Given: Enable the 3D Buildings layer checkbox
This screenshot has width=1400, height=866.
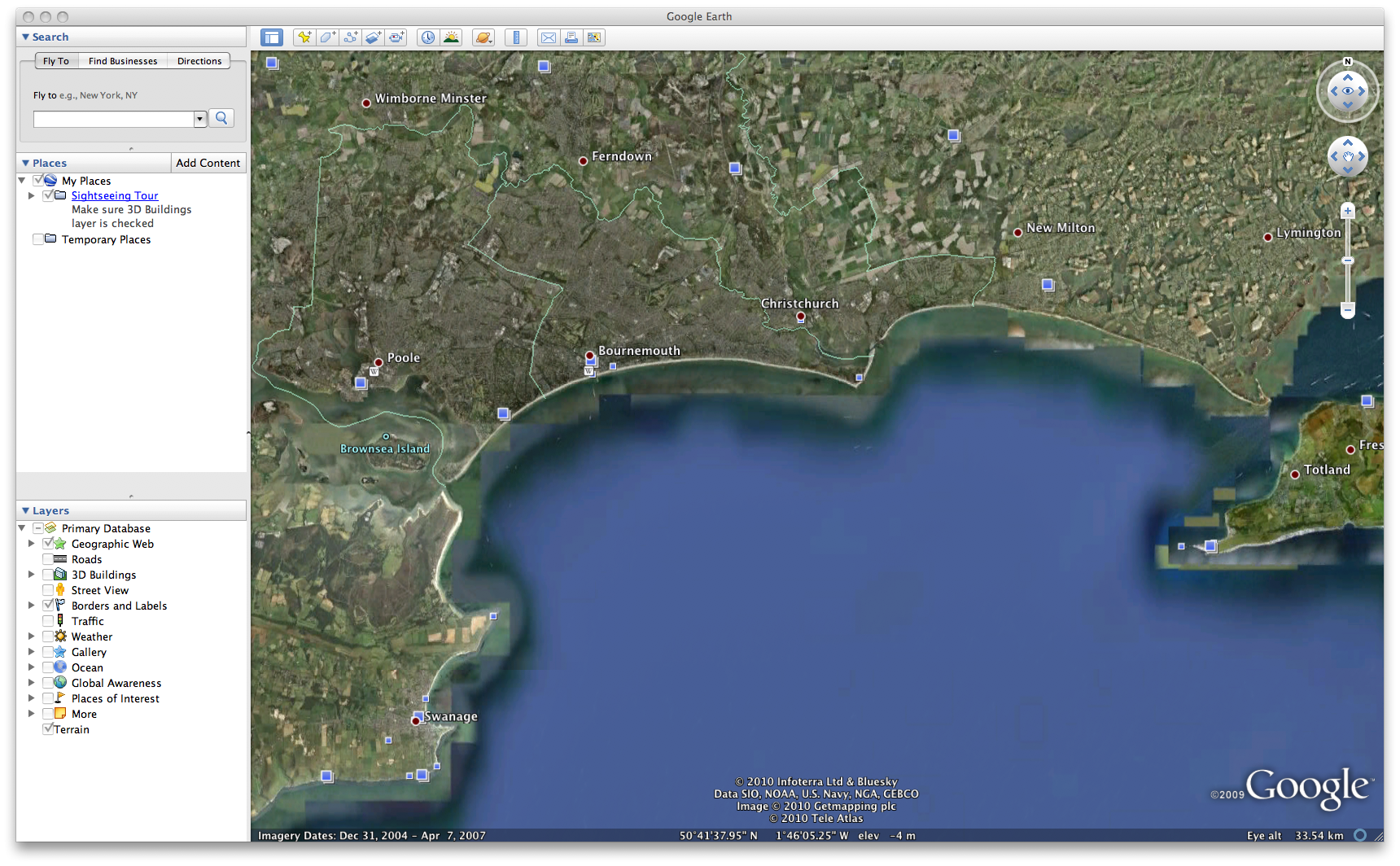Looking at the screenshot, I should tap(48, 575).
